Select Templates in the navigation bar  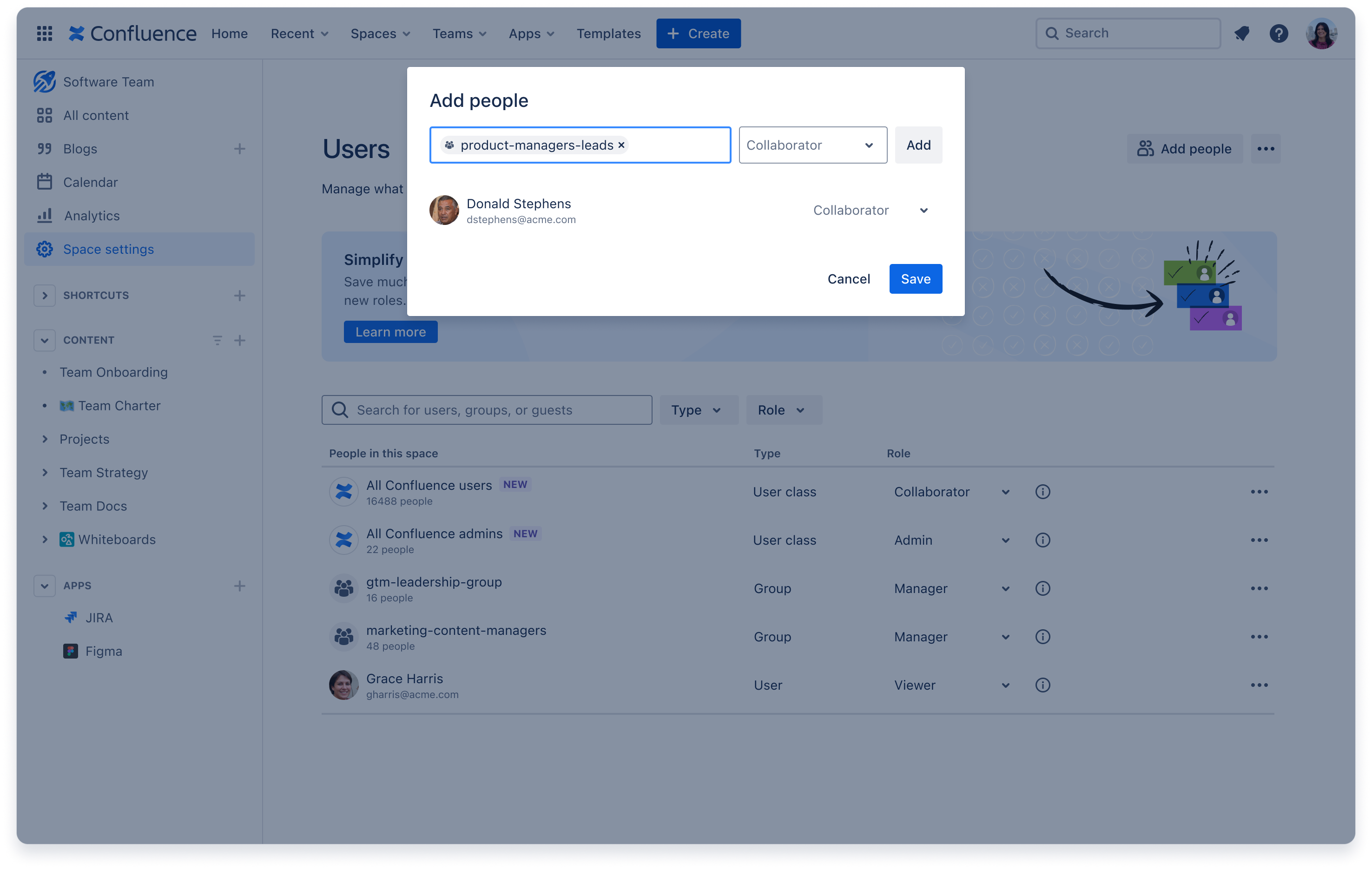pyautogui.click(x=608, y=33)
